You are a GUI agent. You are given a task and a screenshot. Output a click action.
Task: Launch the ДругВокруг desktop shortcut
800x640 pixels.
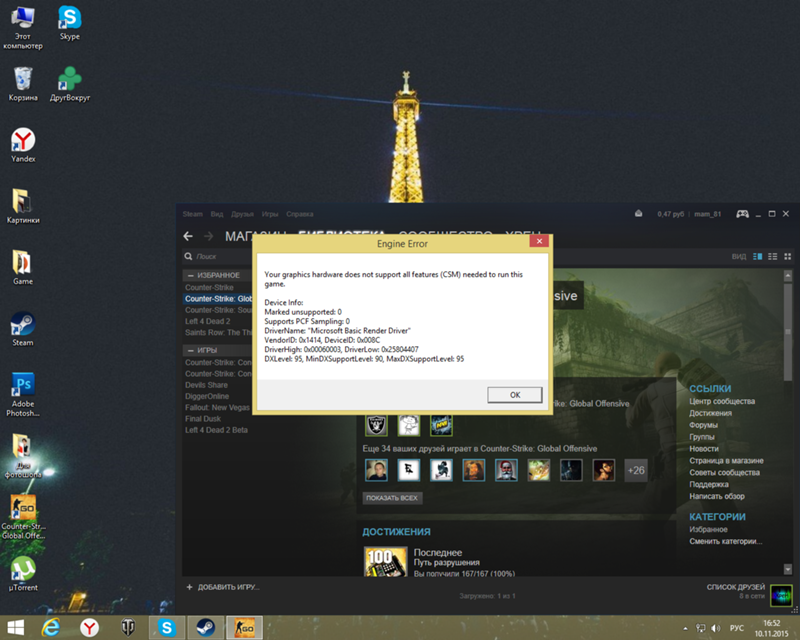(x=70, y=84)
